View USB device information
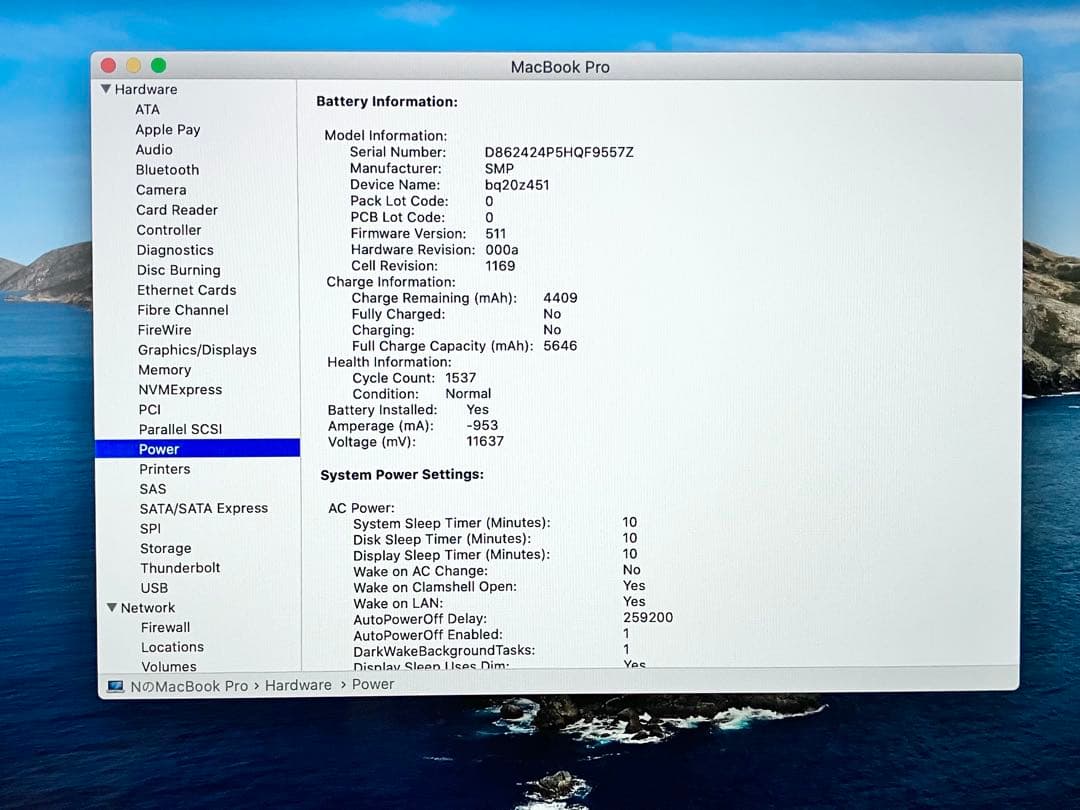The image size is (1080, 810). click(x=154, y=588)
